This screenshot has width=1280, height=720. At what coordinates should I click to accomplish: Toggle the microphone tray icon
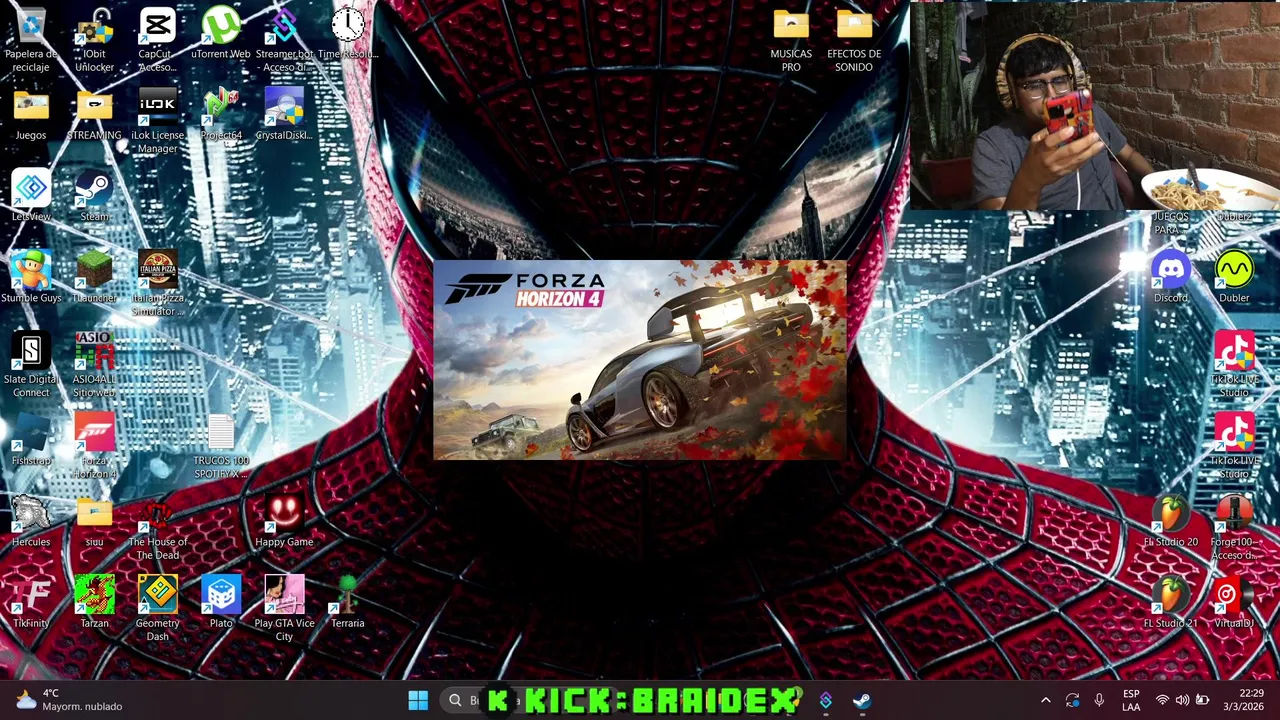pyautogui.click(x=1099, y=700)
